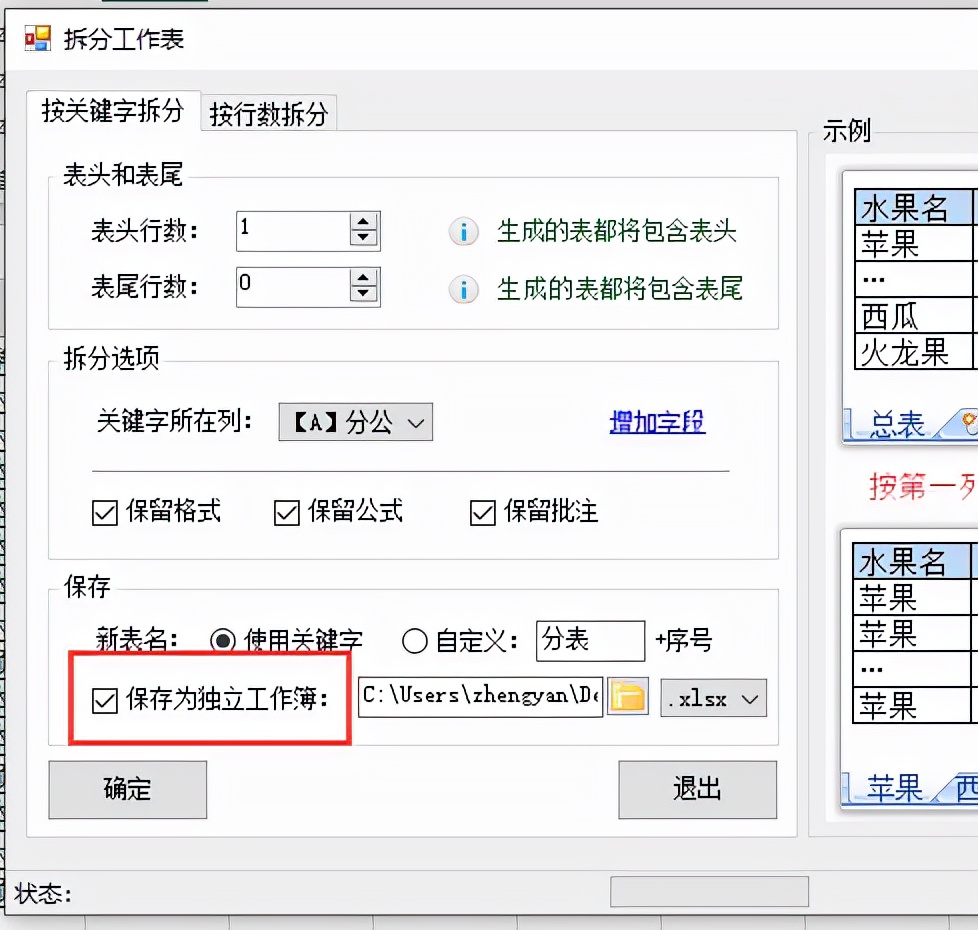Uncheck 保存为独立工作簿
Image resolution: width=978 pixels, height=930 pixels.
[x=105, y=698]
